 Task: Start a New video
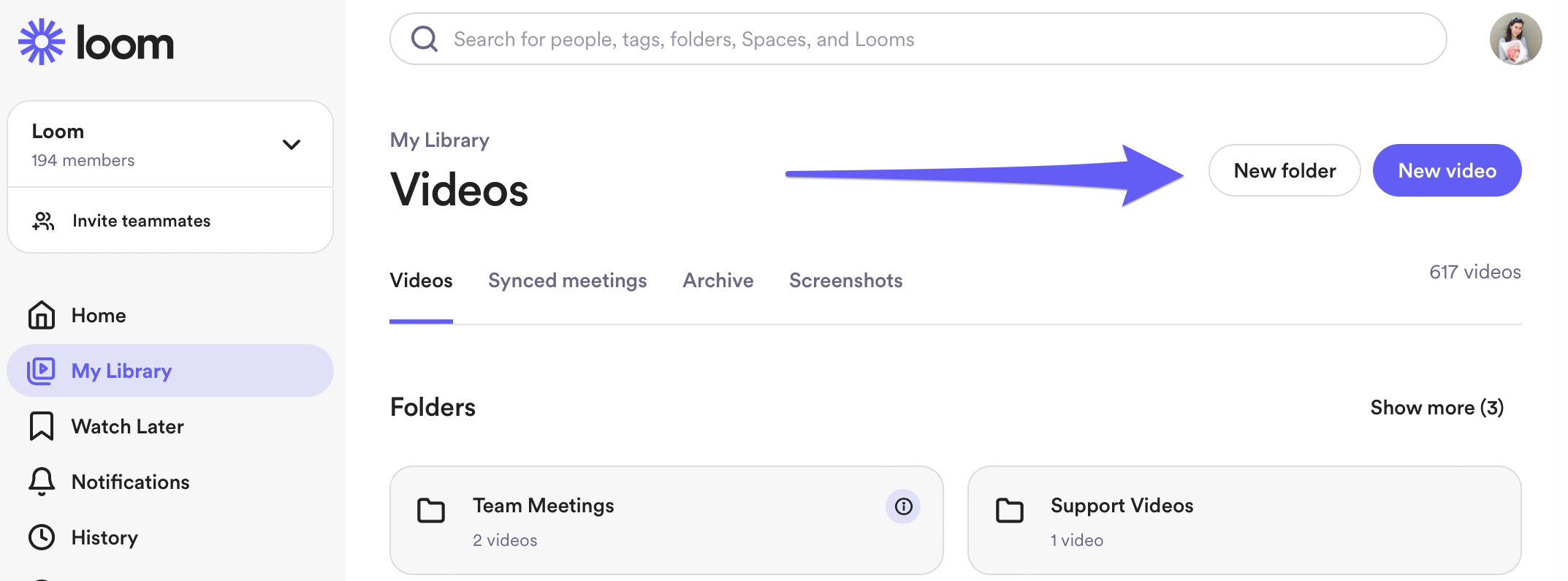(x=1447, y=171)
